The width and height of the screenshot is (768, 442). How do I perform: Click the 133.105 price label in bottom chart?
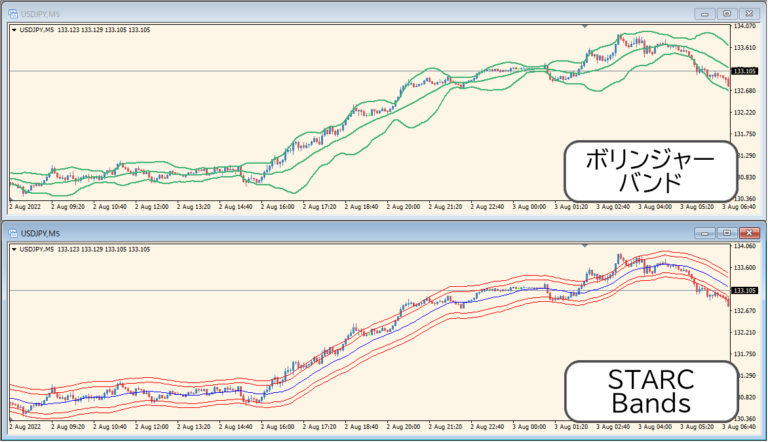tap(745, 291)
